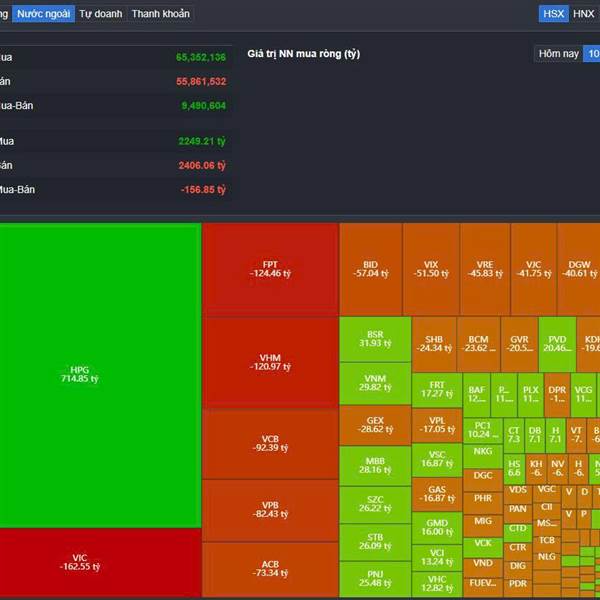Open the Tự doanh tab
Viewport: 600px width, 600px height.
pos(101,14)
